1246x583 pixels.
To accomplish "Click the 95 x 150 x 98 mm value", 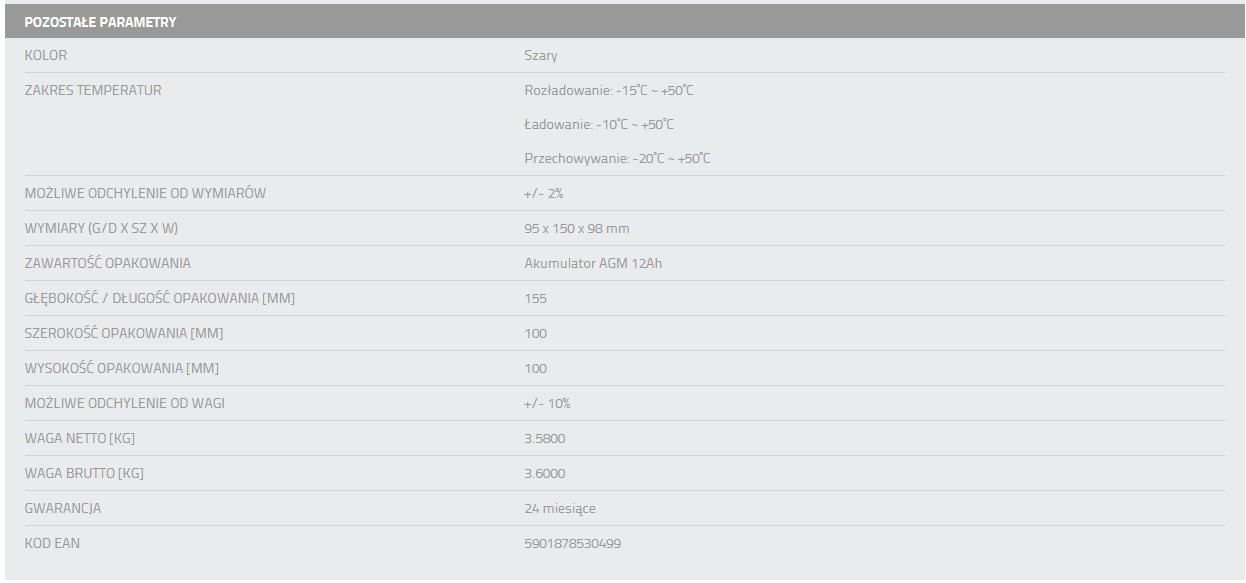I will tap(577, 229).
